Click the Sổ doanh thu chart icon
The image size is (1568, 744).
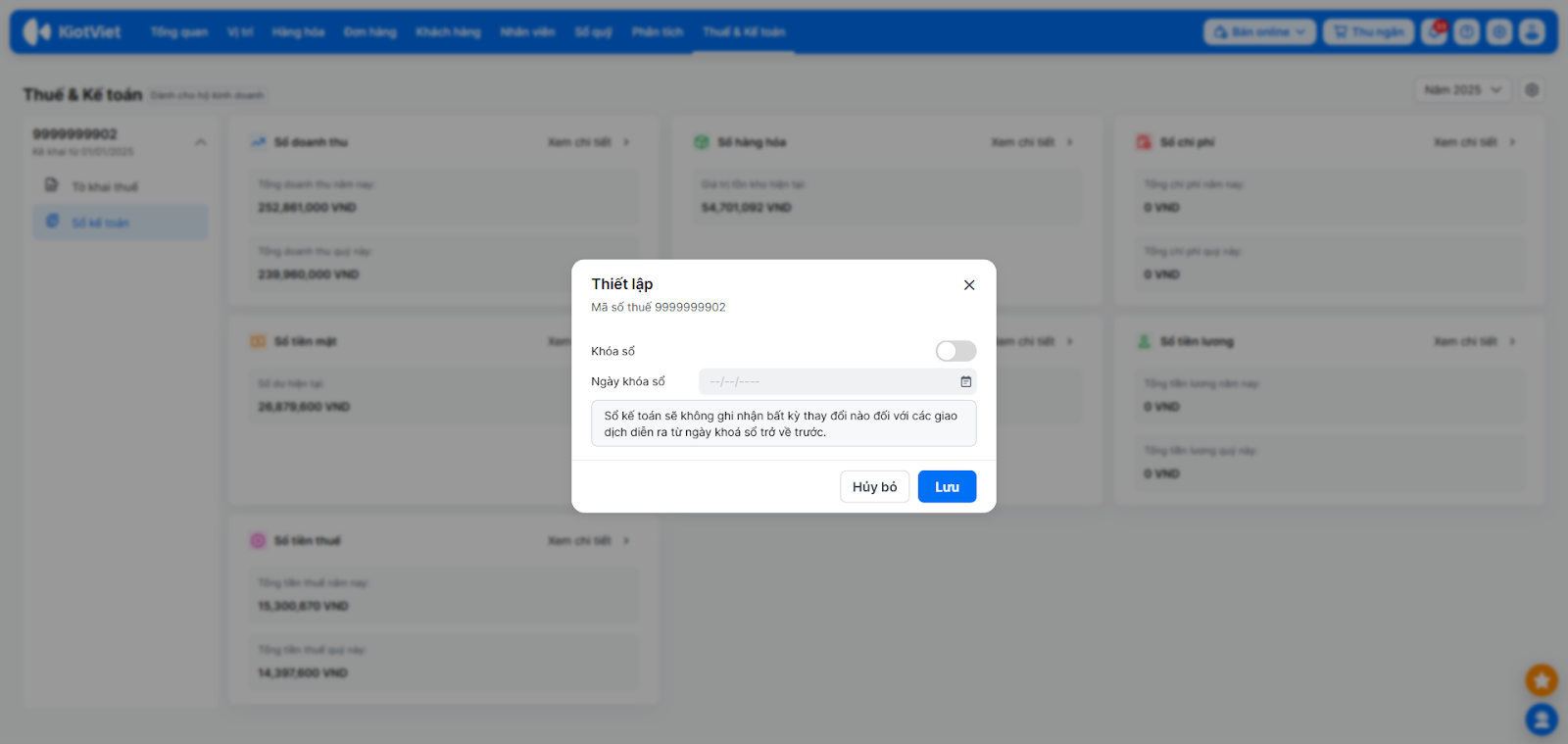258,142
